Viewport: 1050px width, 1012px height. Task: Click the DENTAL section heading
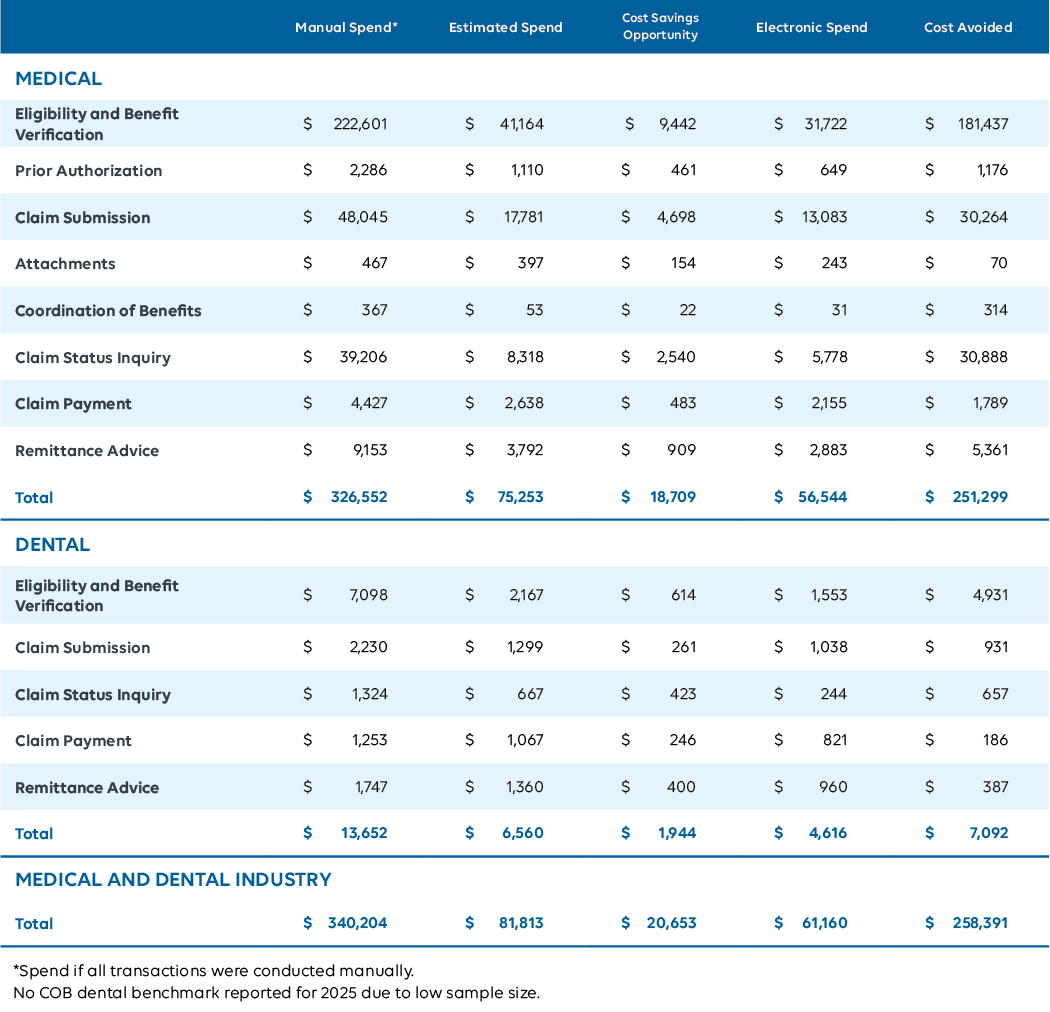click(x=52, y=544)
